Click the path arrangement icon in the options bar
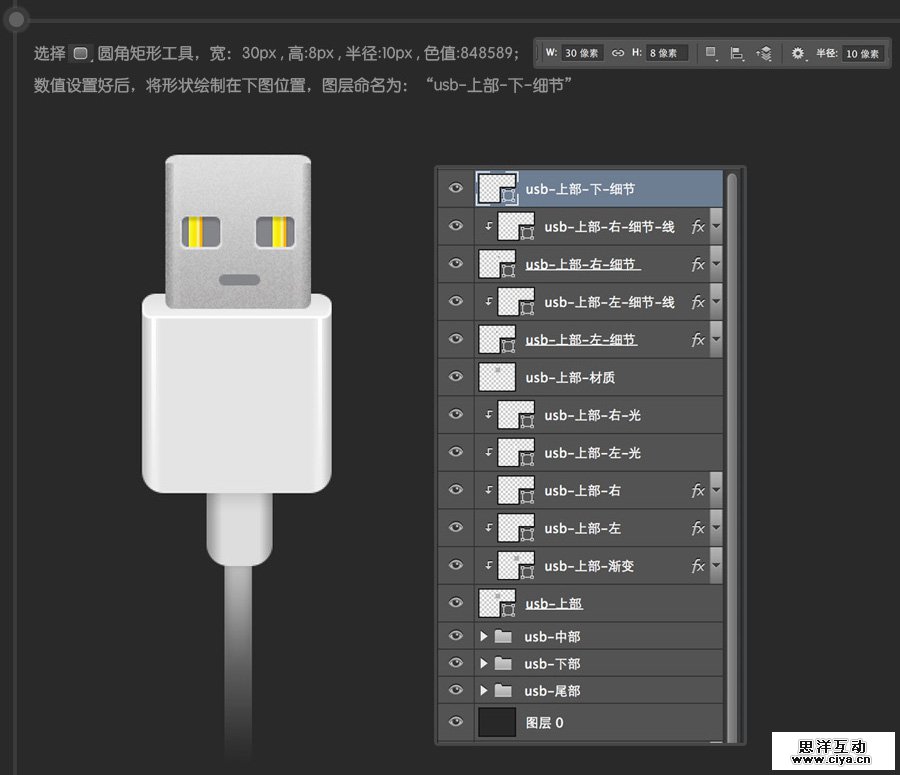The image size is (900, 775). (766, 52)
